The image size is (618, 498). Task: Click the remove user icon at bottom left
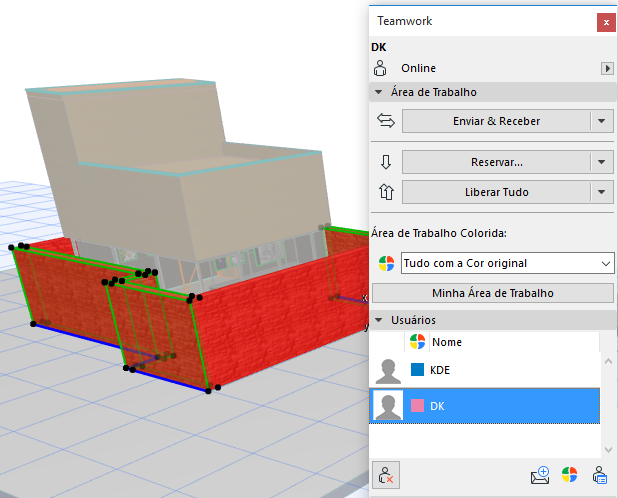pos(384,475)
